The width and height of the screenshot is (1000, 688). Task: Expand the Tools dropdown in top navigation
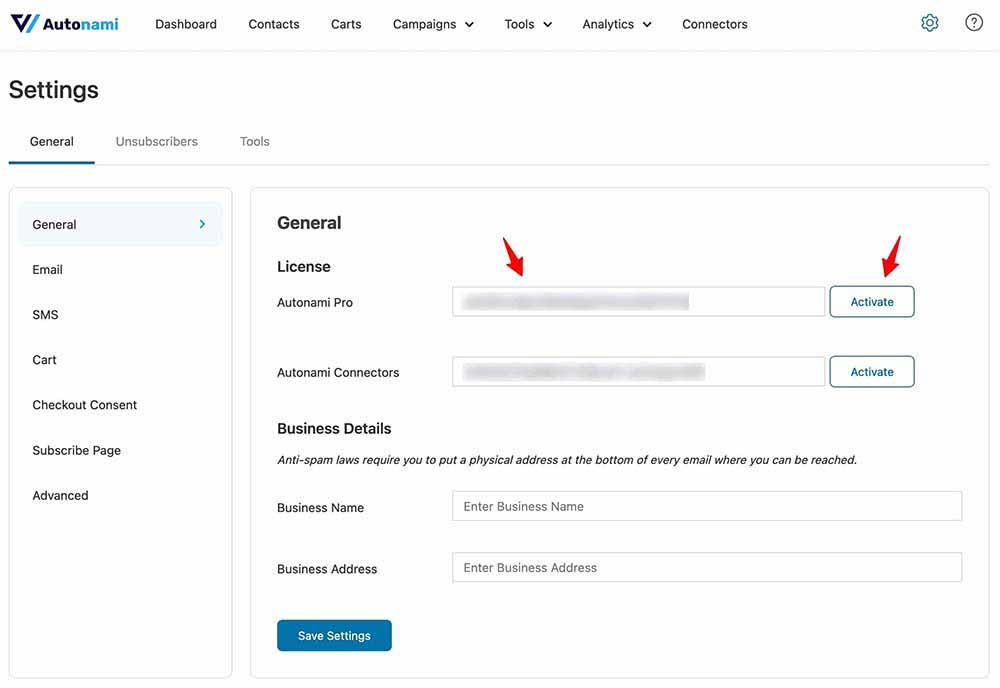point(528,24)
